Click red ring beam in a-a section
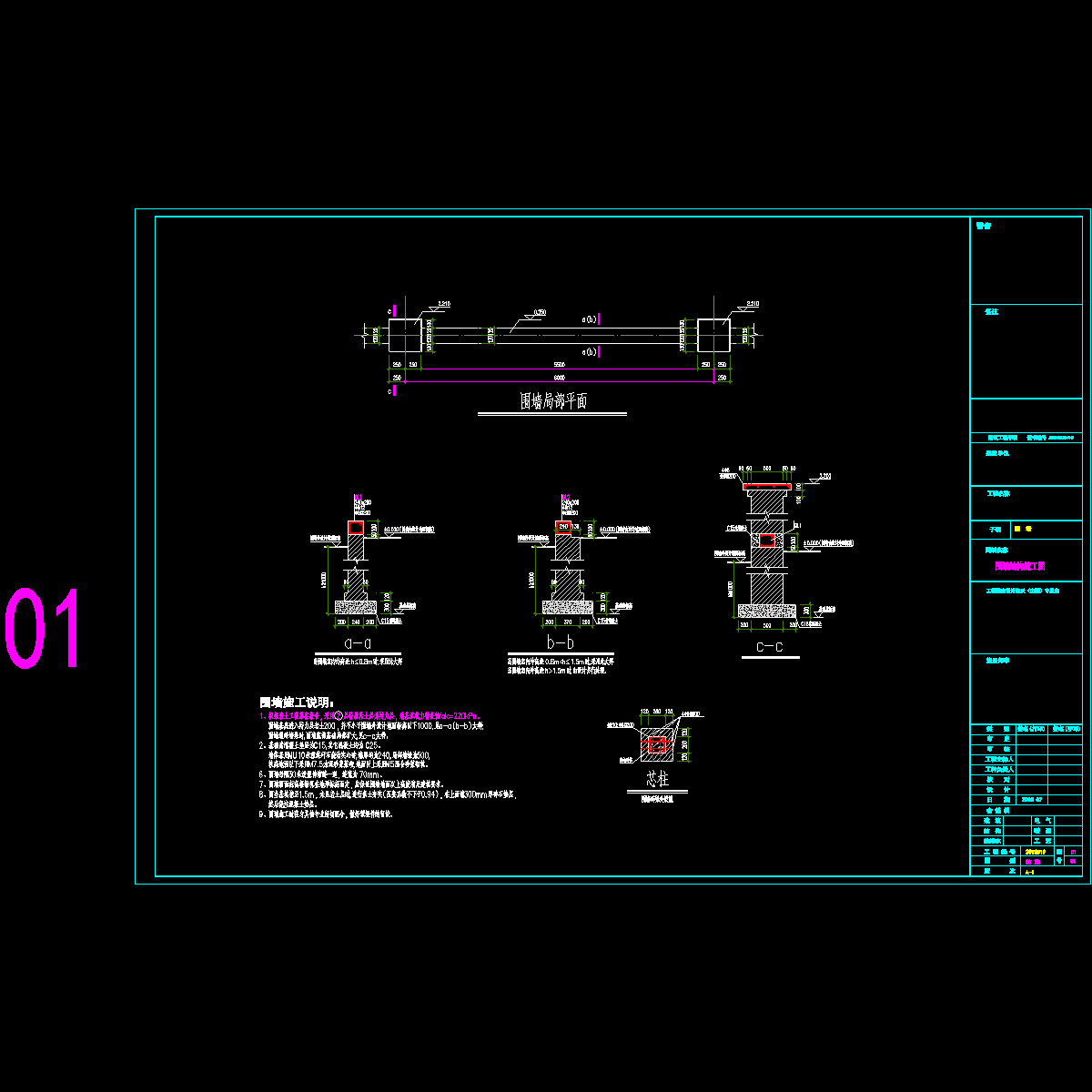This screenshot has height=1092, width=1092. 356,527
